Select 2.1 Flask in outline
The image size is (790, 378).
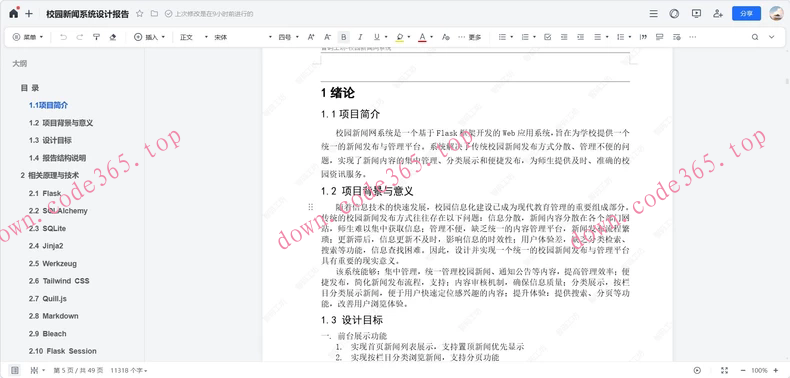tap(45, 193)
